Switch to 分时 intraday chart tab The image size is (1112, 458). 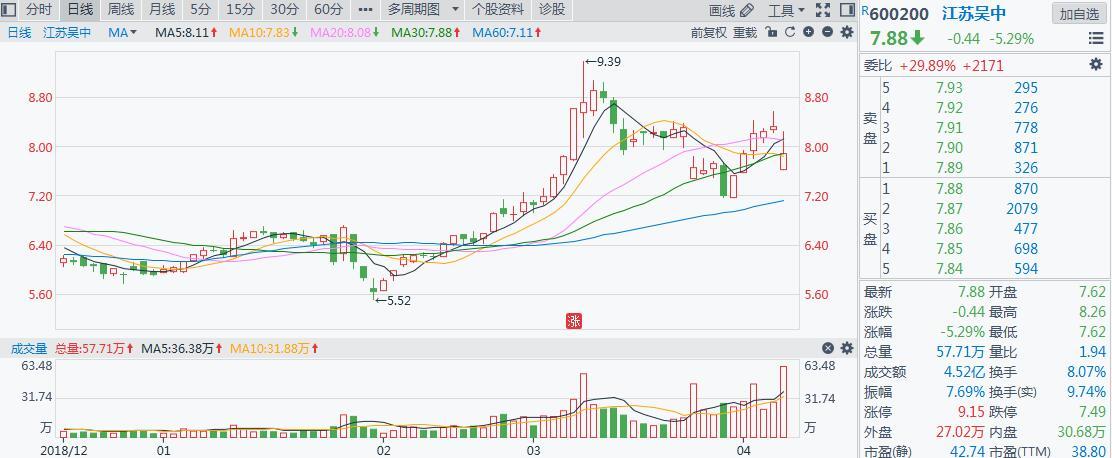38,10
